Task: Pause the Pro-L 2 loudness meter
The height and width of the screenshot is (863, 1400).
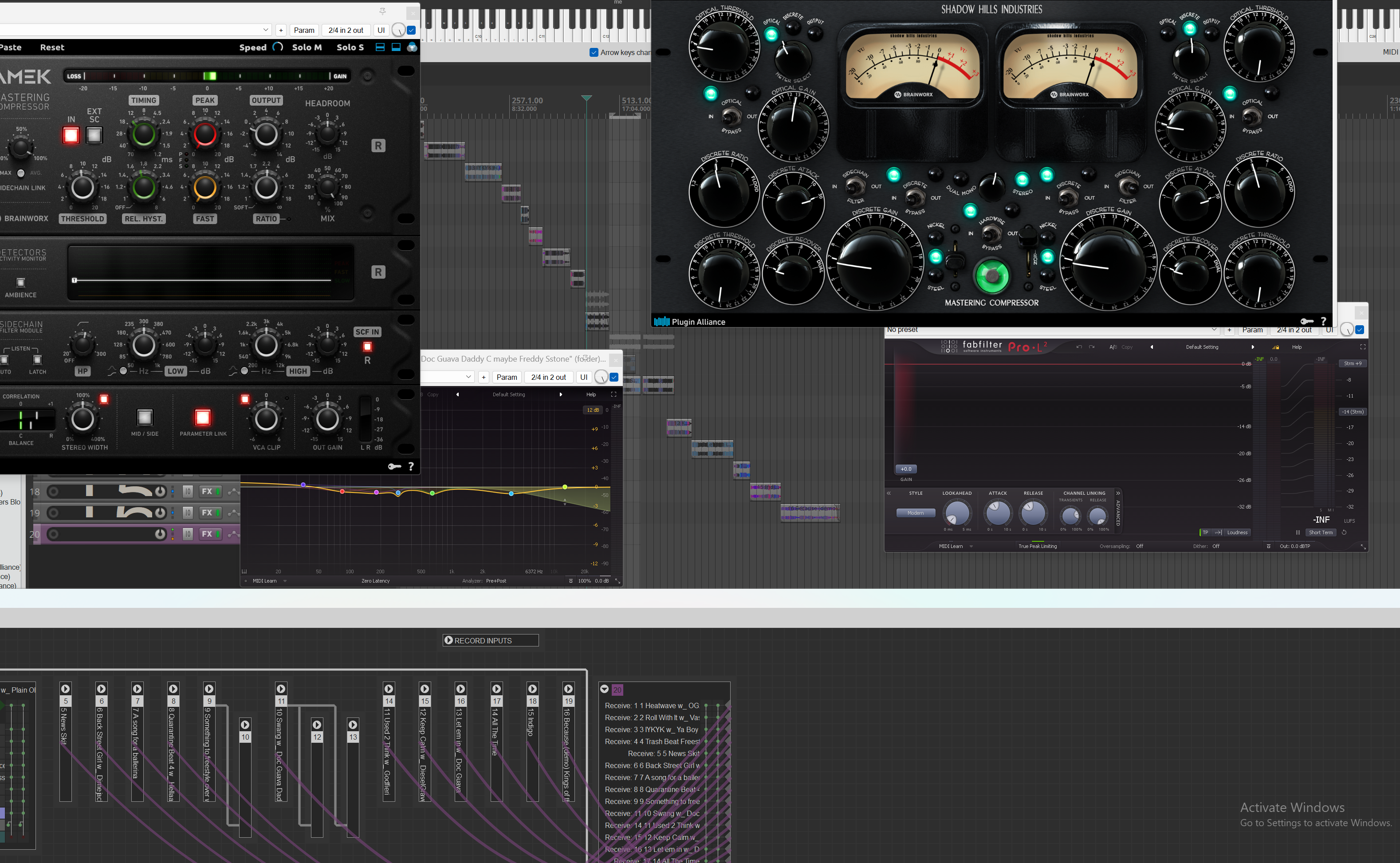Action: point(1298,532)
